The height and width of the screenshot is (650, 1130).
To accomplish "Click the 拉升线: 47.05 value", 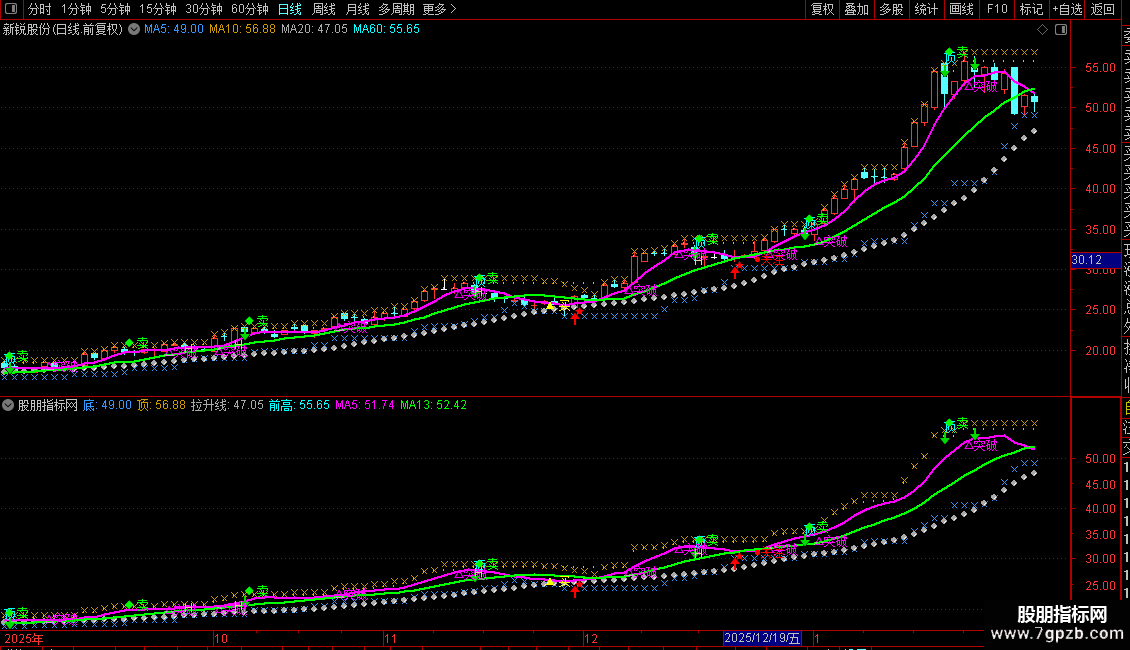I will click(227, 405).
